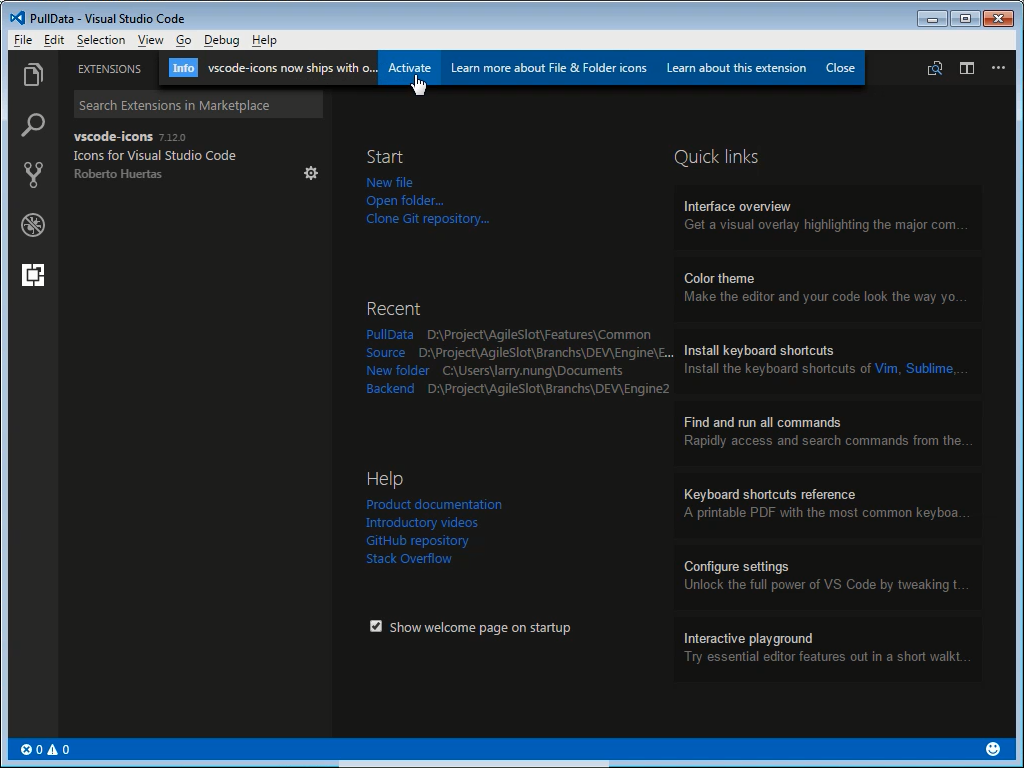Click Clone Git repository... link
This screenshot has height=768, width=1024.
coord(427,219)
